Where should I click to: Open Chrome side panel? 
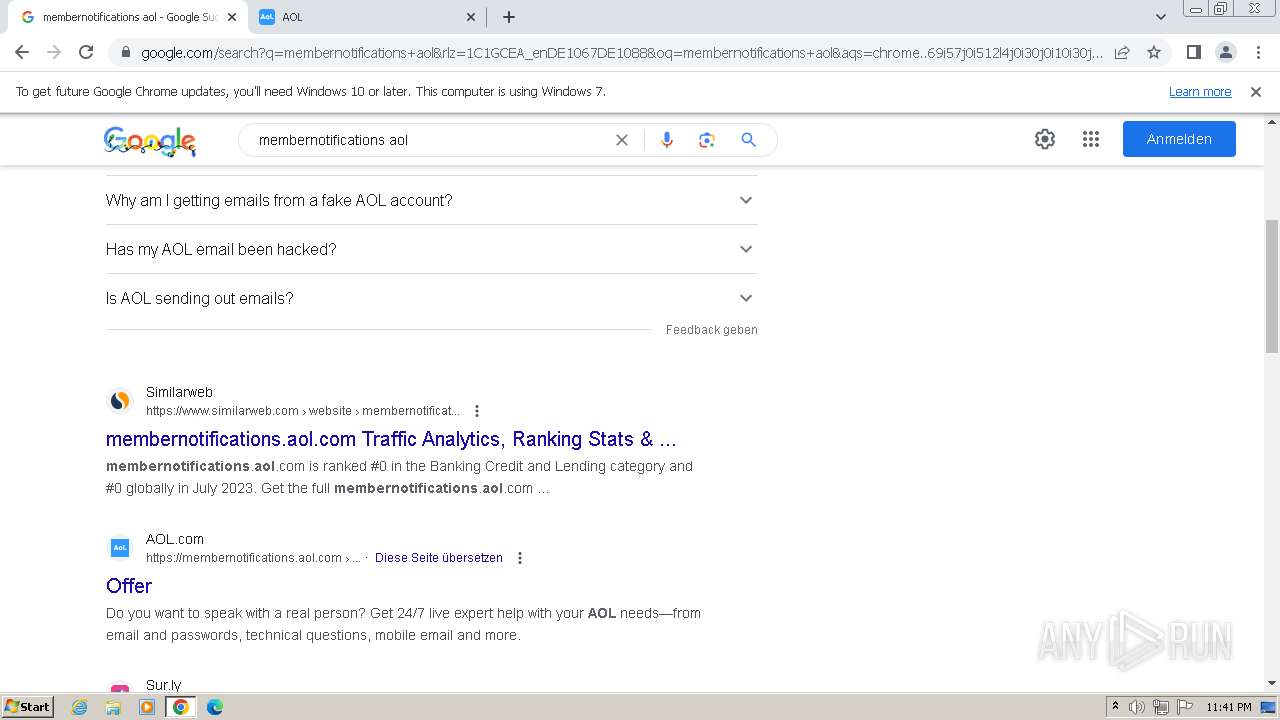1193,52
